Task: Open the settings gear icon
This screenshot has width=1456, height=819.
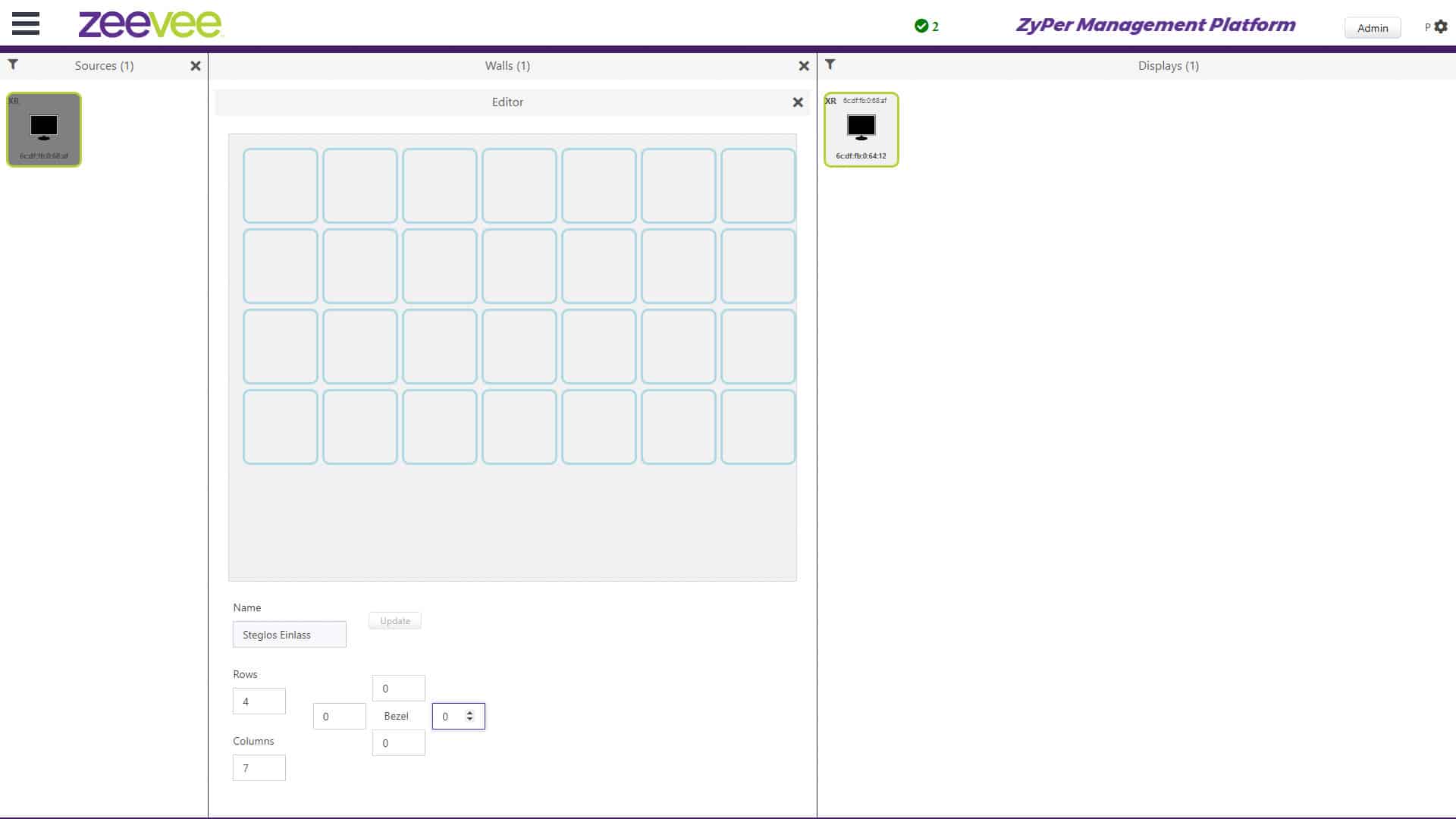Action: point(1441,27)
